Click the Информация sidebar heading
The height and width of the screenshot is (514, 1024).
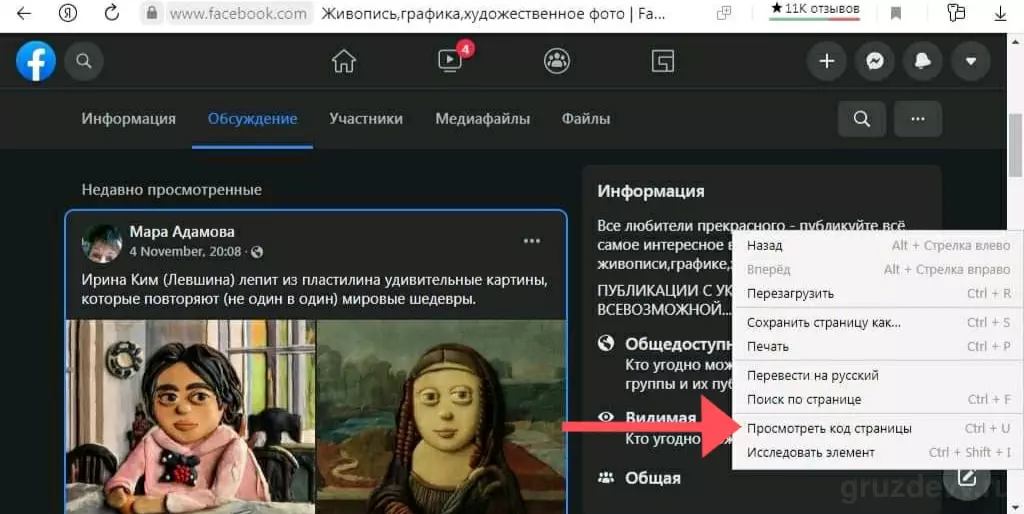coord(650,191)
